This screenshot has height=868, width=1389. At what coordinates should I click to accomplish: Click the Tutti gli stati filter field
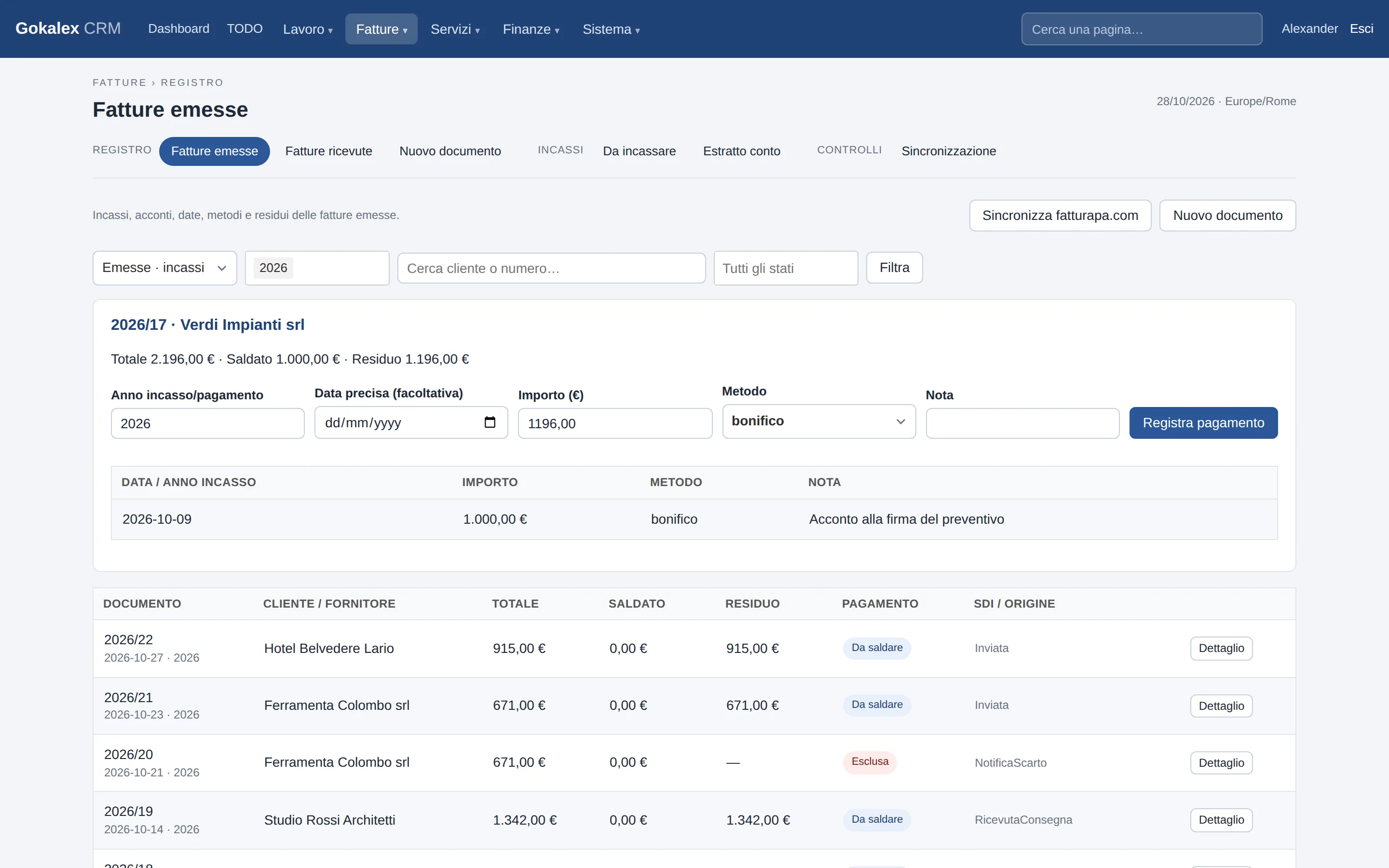pyautogui.click(x=786, y=268)
